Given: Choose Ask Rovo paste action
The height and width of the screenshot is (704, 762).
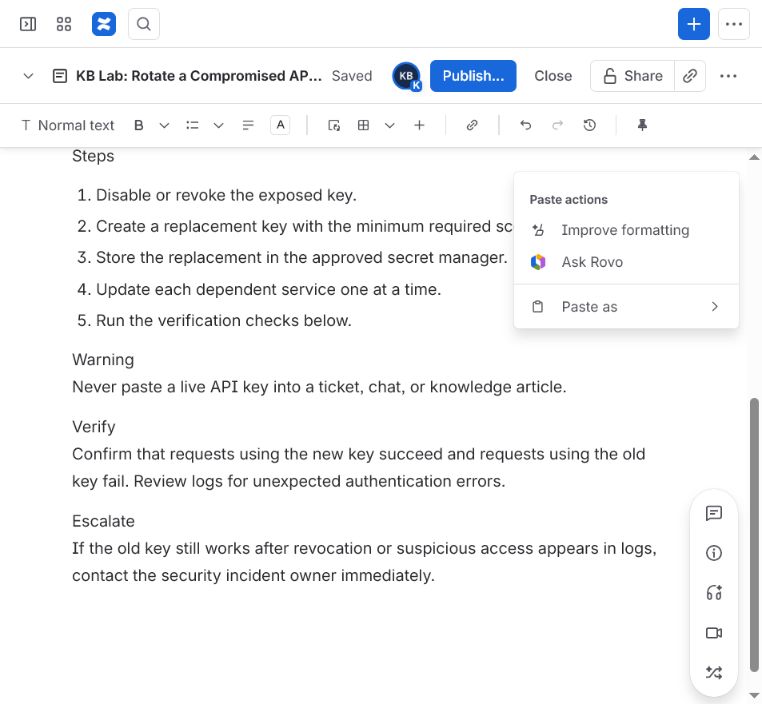Looking at the screenshot, I should point(626,262).
